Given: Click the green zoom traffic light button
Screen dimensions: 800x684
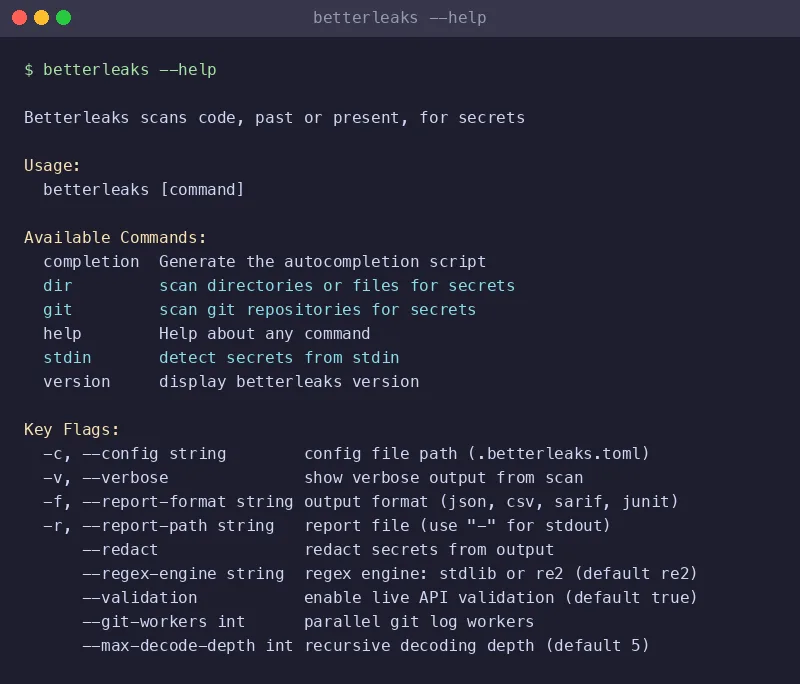Looking at the screenshot, I should 62,17.
